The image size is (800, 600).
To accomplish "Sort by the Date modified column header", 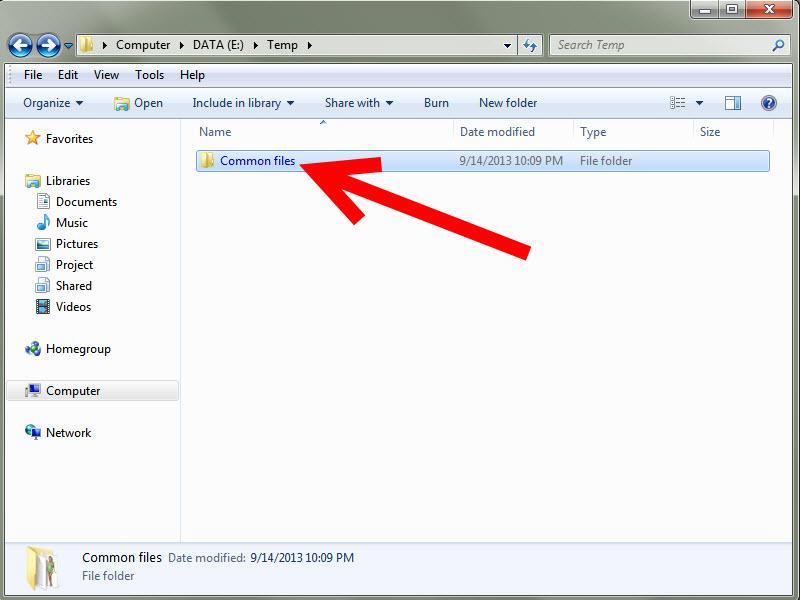I will tap(497, 132).
